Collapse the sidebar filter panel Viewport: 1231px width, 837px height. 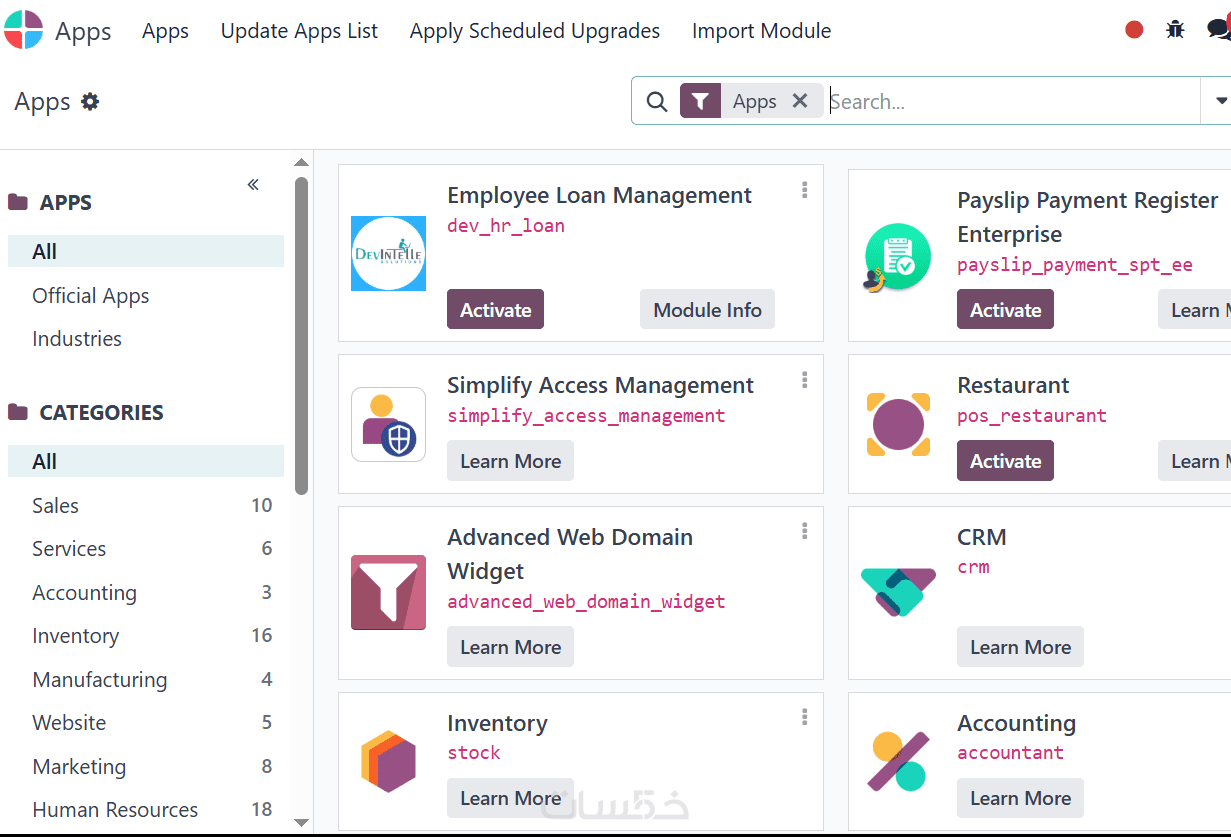coord(253,185)
